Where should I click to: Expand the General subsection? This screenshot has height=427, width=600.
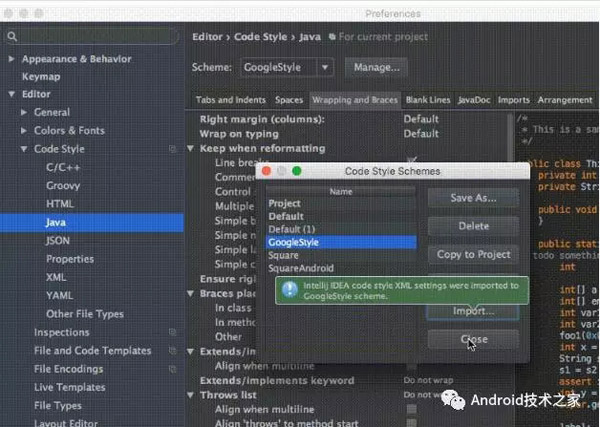click(x=24, y=112)
